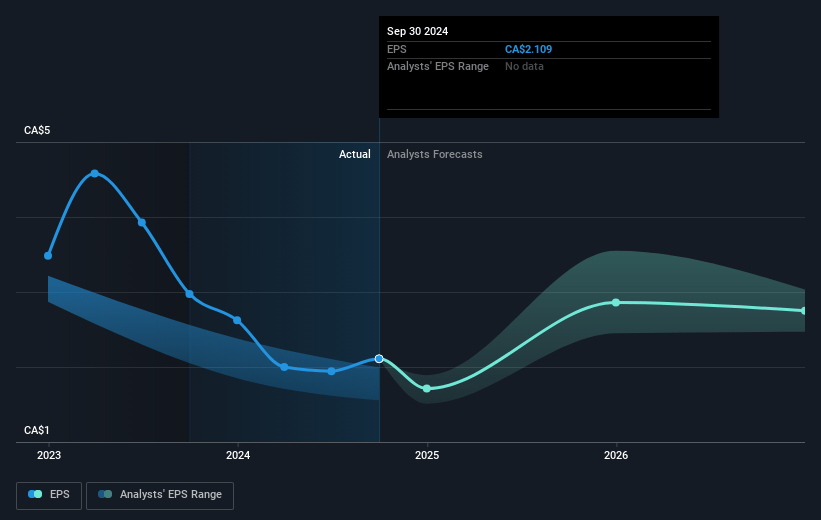This screenshot has height=520, width=821.
Task: Select the peak EPS data point in early 2023
Action: point(95,173)
